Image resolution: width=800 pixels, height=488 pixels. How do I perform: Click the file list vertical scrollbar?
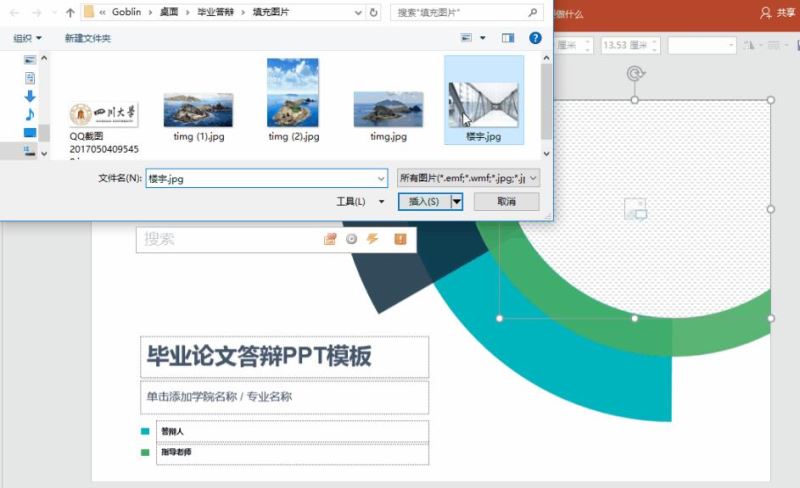click(x=546, y=102)
